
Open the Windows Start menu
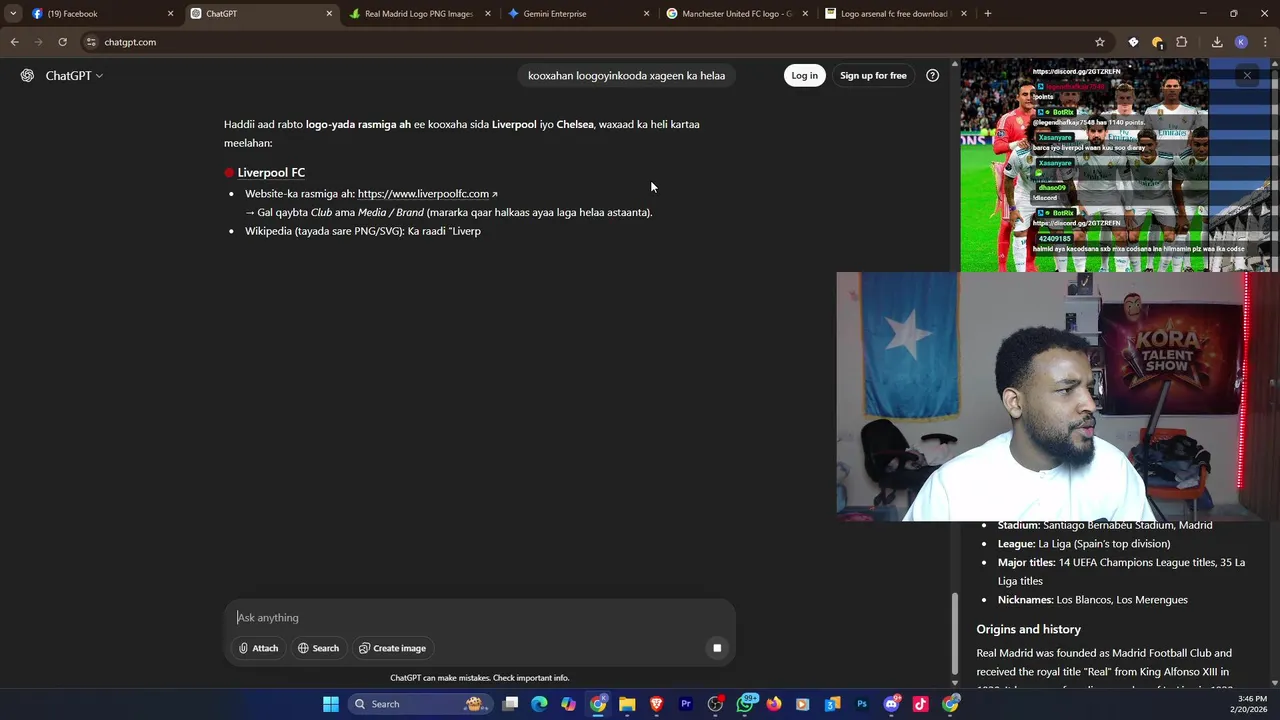tap(331, 704)
